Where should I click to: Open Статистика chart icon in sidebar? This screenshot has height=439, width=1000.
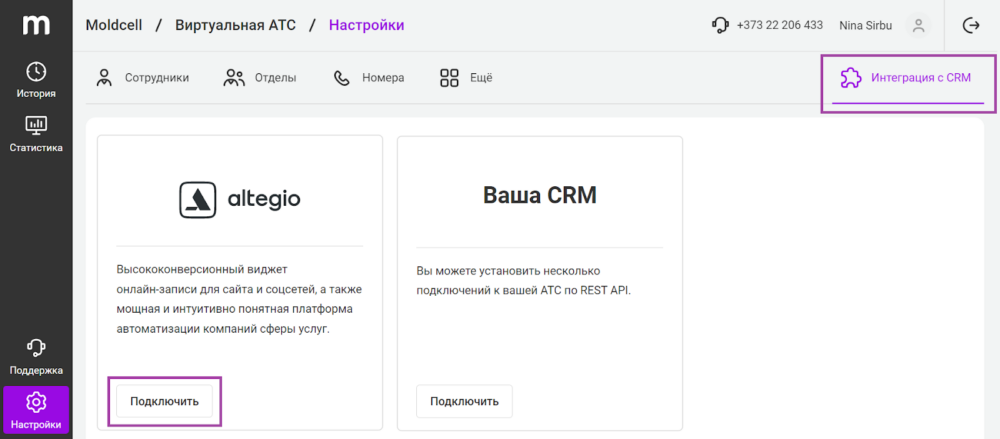point(36,126)
